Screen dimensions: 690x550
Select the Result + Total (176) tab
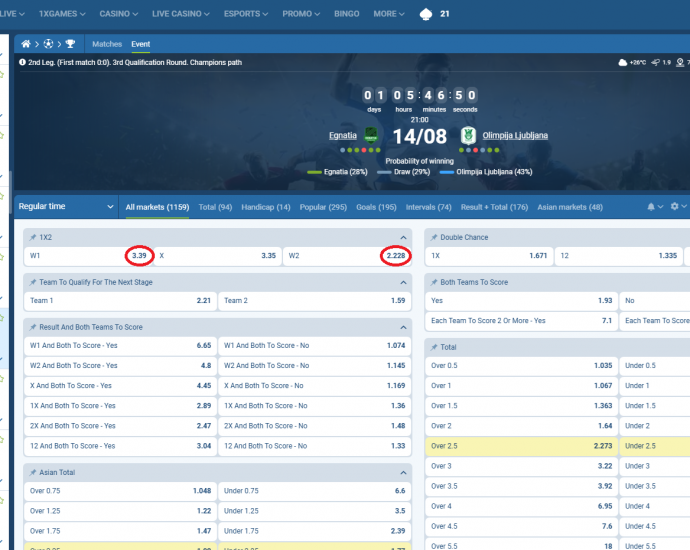click(x=494, y=207)
